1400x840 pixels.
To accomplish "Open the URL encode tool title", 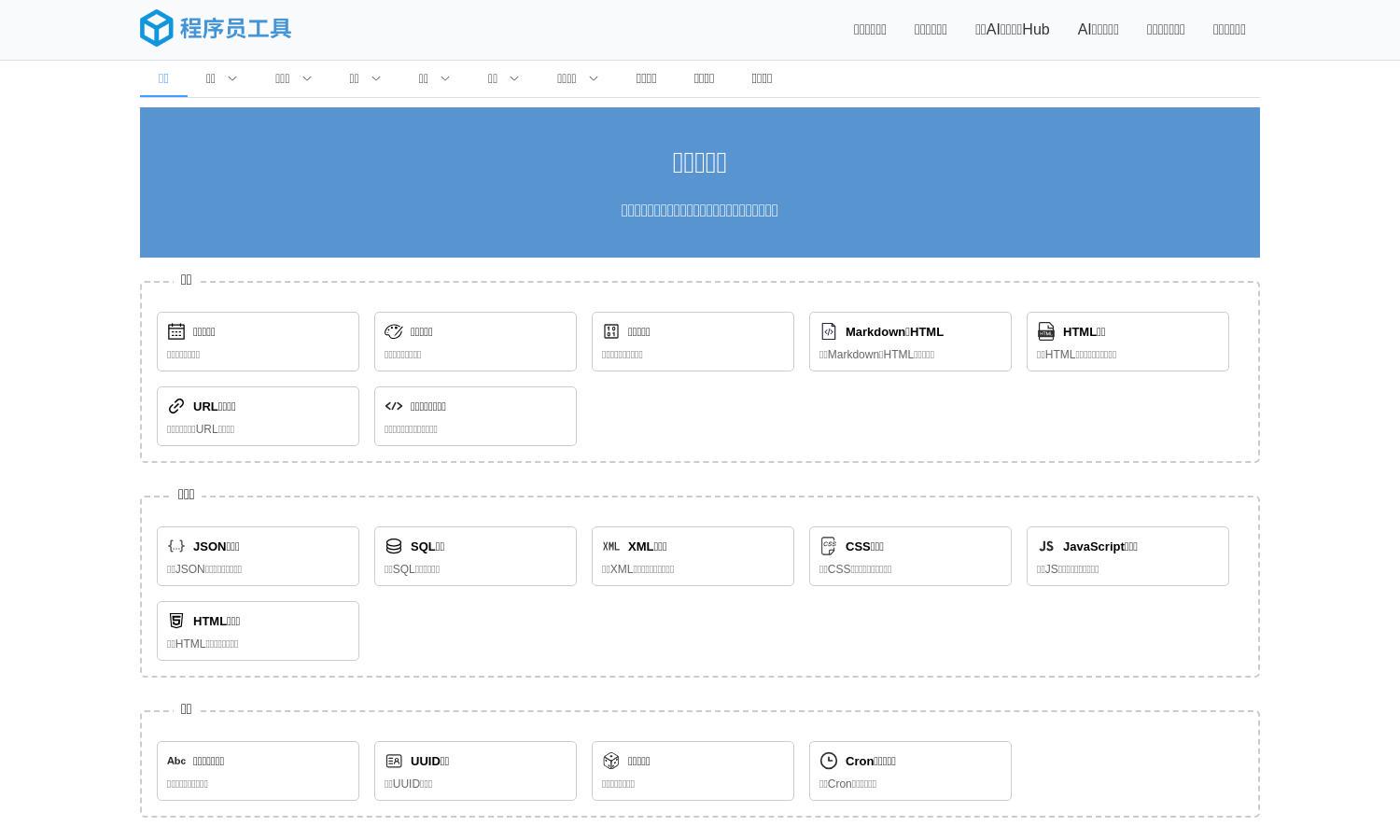I will 214,406.
